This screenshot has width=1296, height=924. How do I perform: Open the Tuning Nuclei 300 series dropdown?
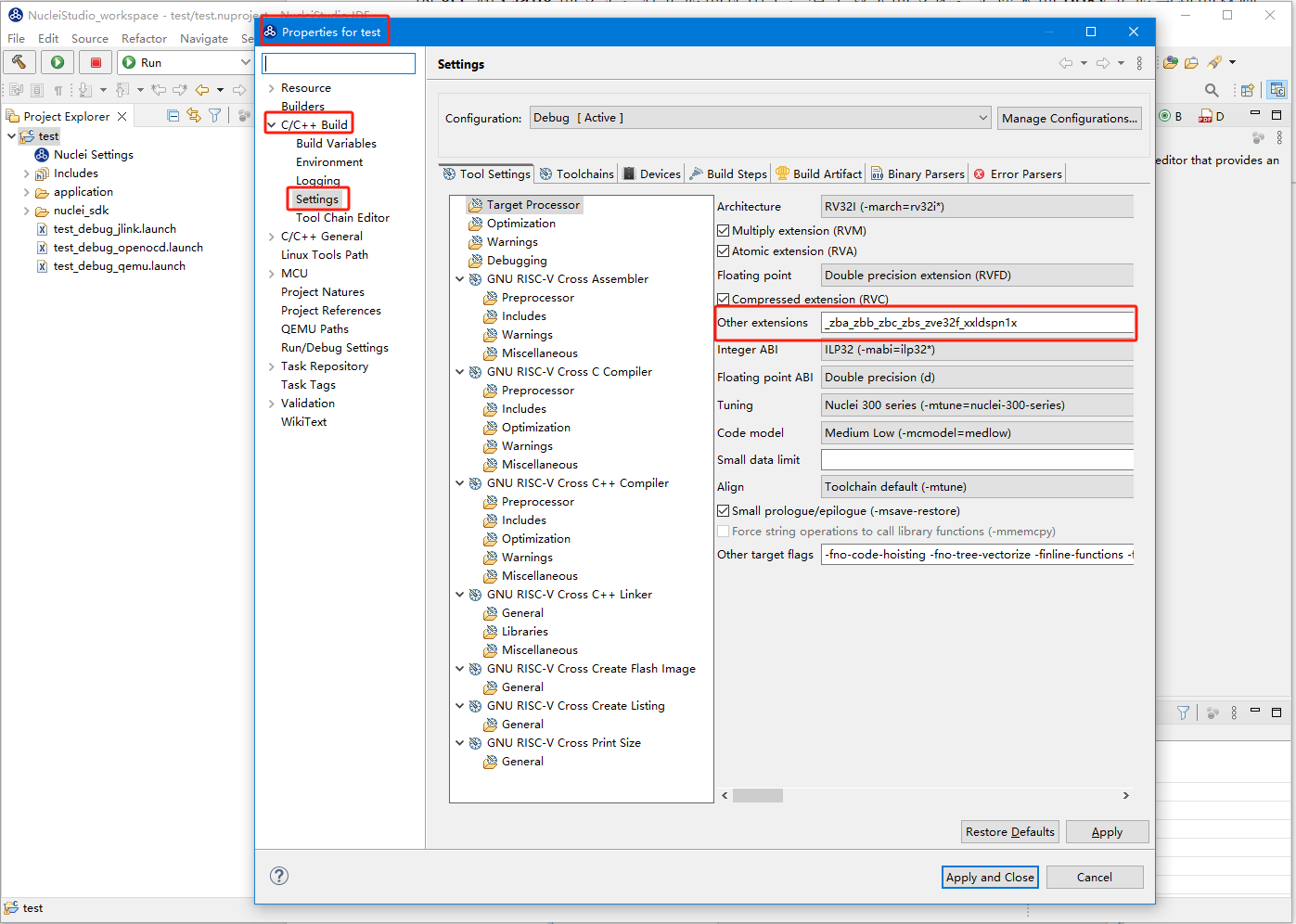pos(977,405)
